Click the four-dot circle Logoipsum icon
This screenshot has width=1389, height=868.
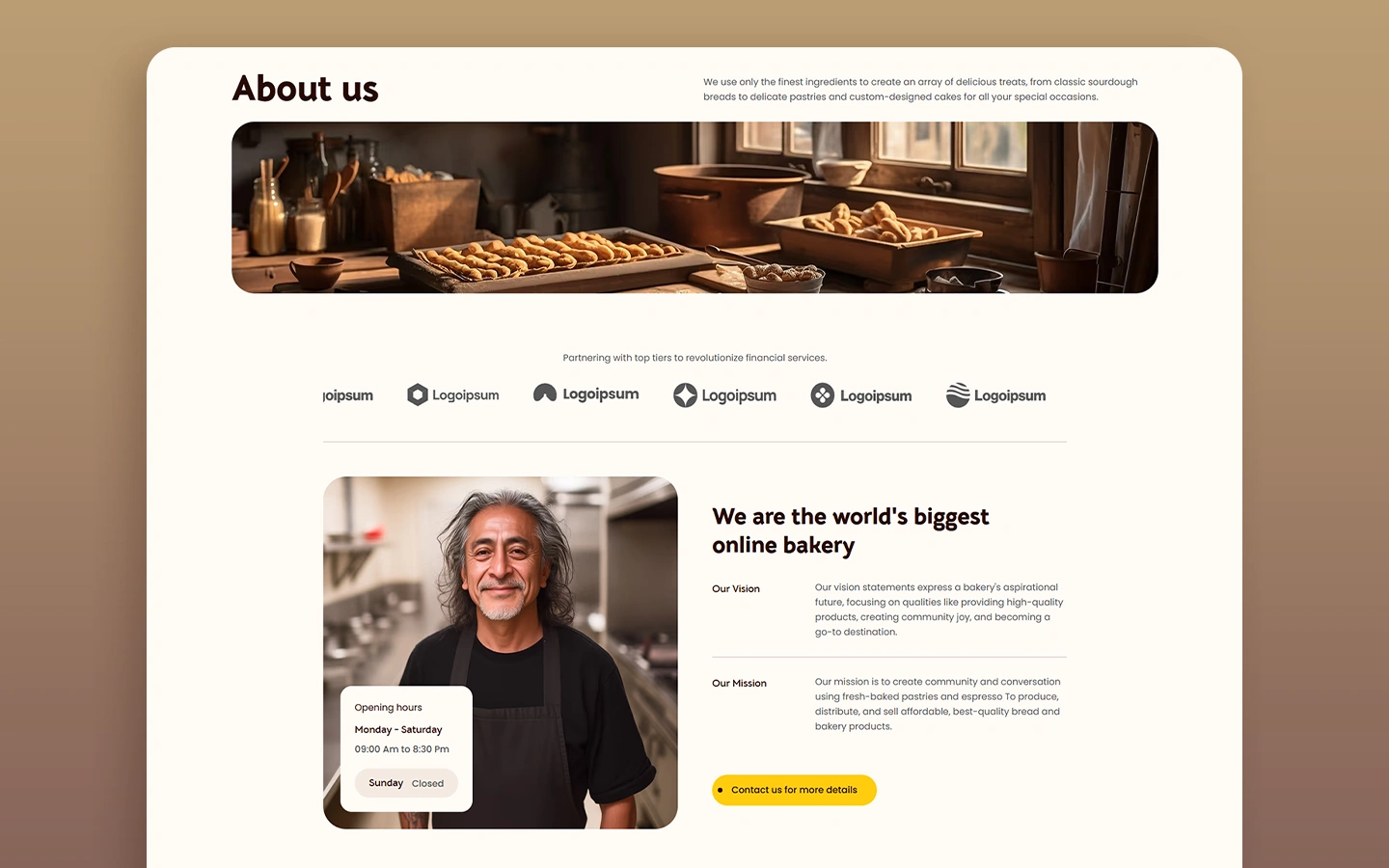pyautogui.click(x=823, y=395)
